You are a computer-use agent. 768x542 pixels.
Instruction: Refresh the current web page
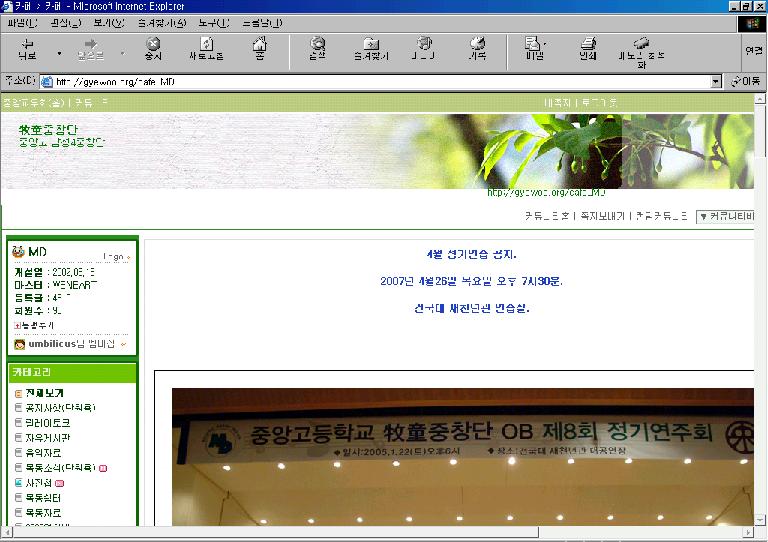tap(206, 48)
